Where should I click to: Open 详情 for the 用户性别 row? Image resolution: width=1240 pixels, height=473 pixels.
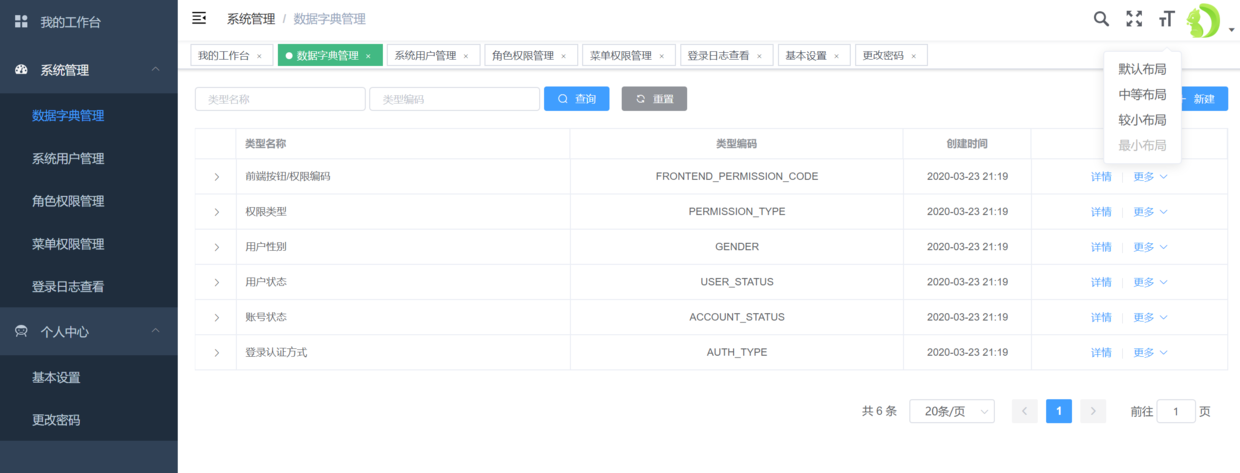coord(1101,247)
